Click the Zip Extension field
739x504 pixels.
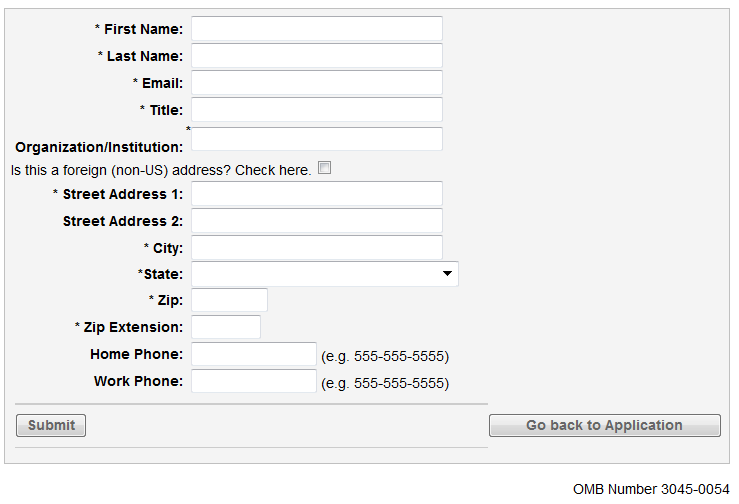point(226,327)
